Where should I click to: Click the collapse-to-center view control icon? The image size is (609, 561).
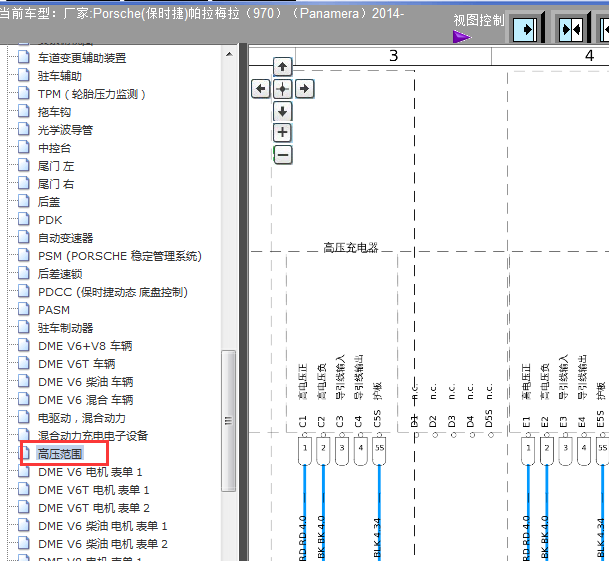tap(571, 30)
